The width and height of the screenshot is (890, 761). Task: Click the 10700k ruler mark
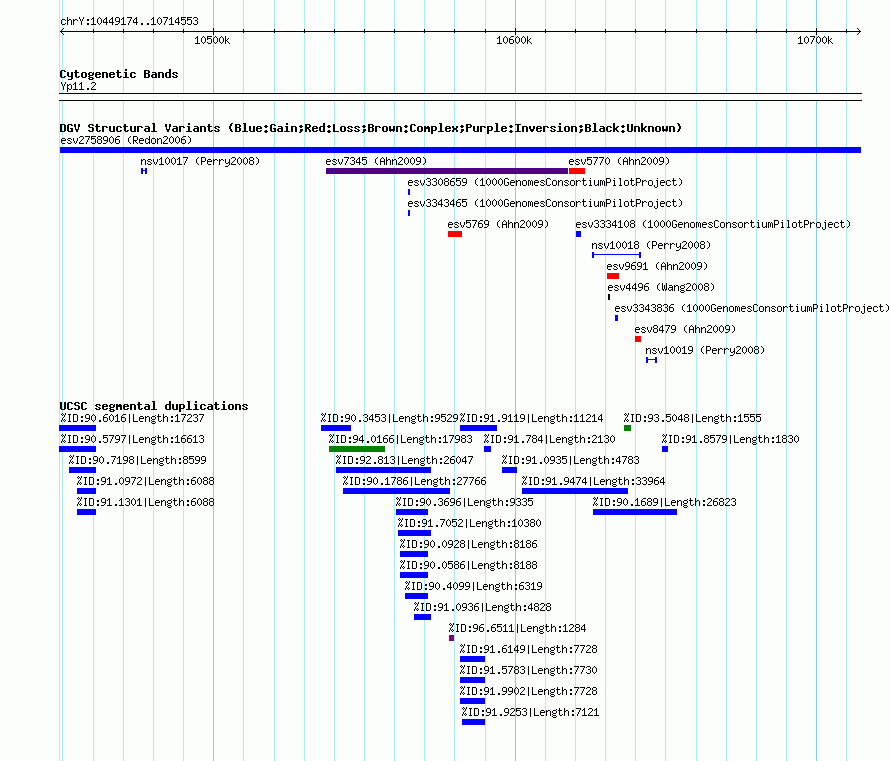click(815, 40)
